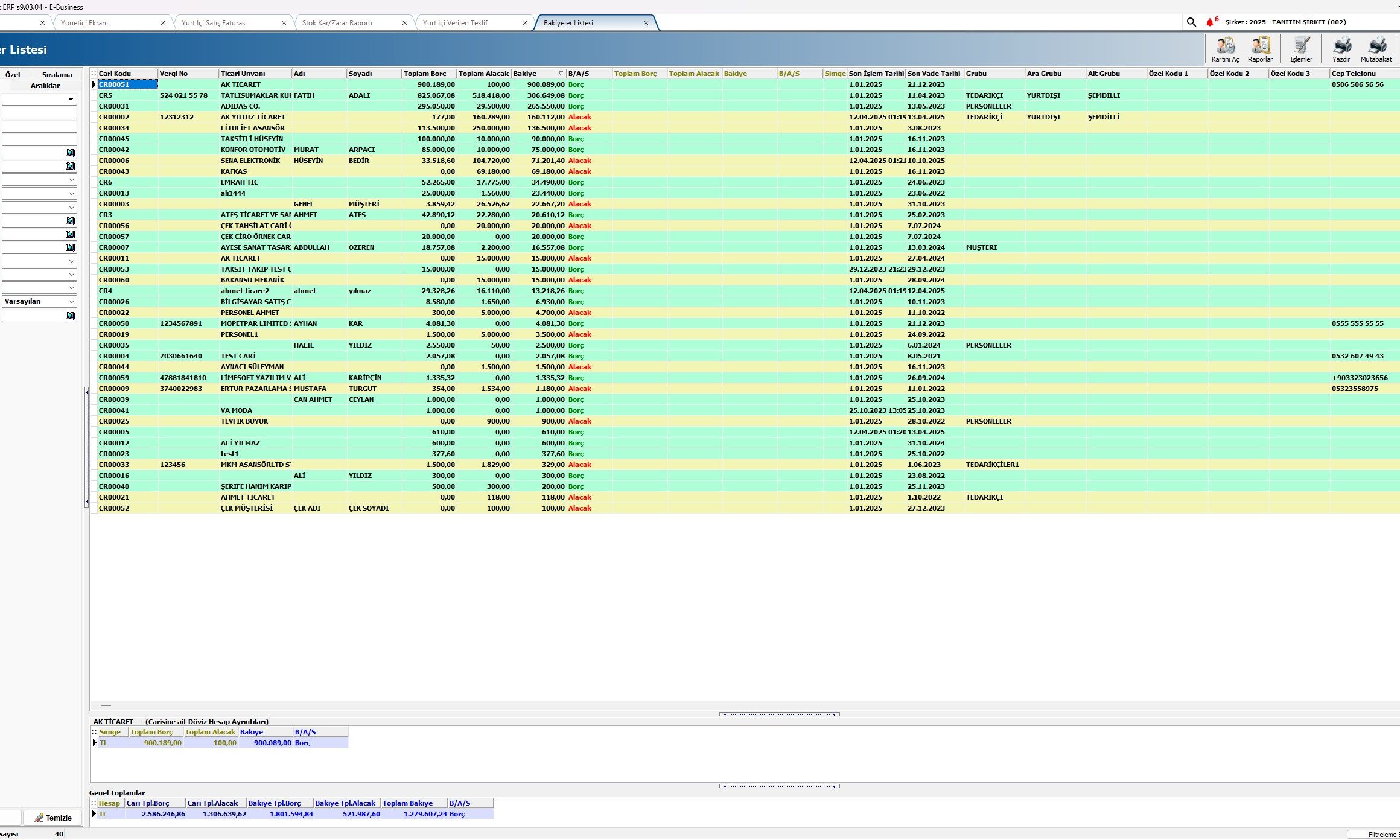
Task: Switch to the Yurt İçi Satış Faturası tab
Action: [214, 23]
